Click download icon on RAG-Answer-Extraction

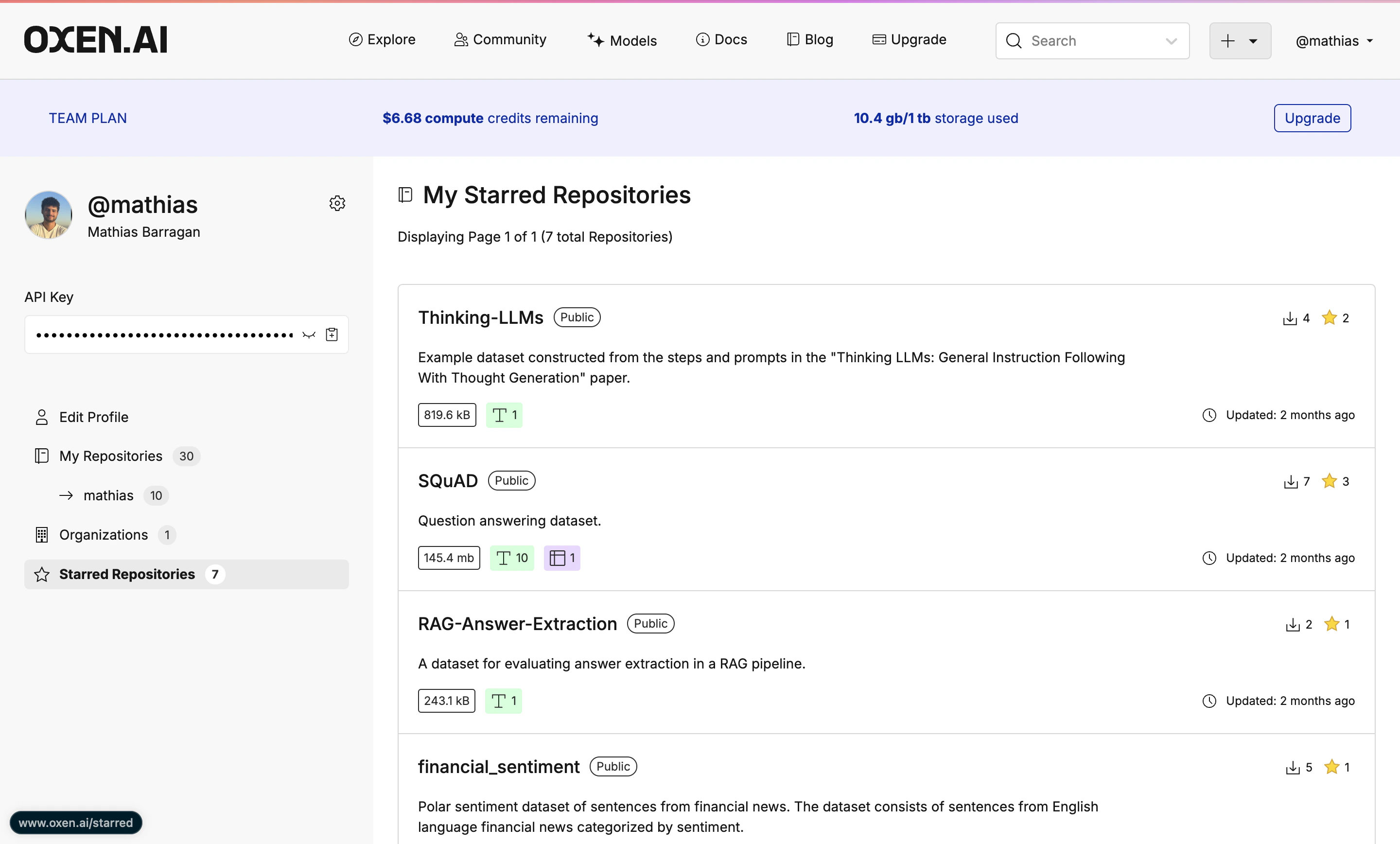[1292, 625]
